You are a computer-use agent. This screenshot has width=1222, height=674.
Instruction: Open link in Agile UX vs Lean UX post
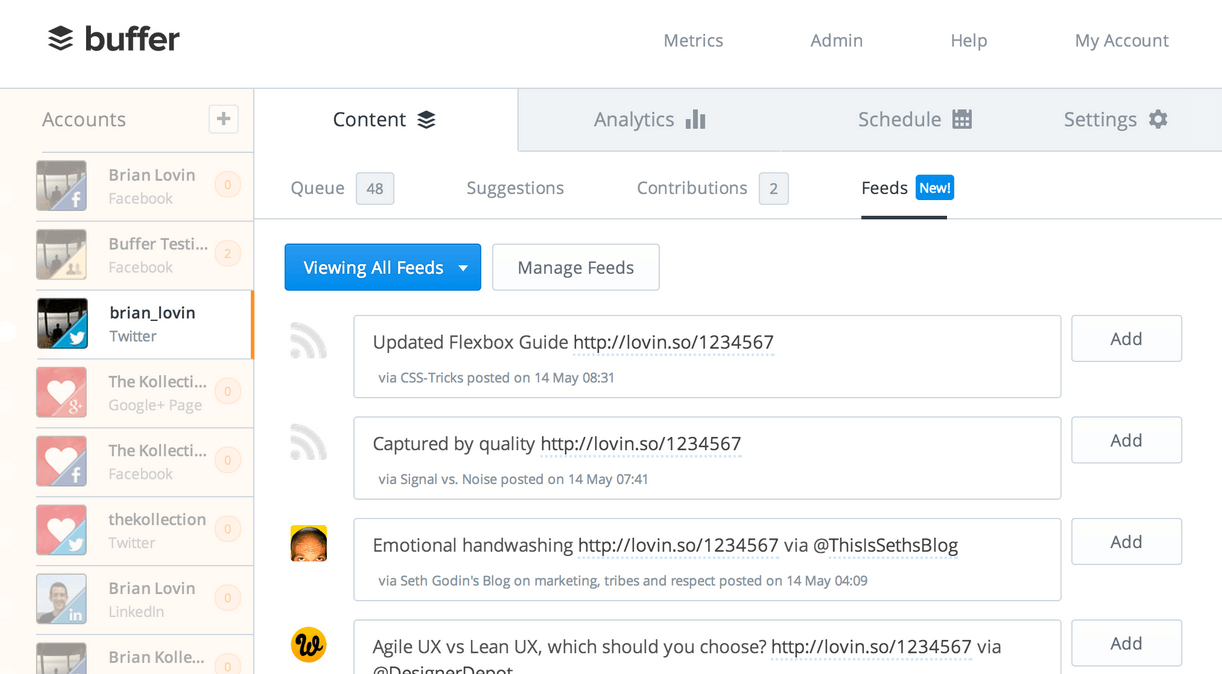click(871, 647)
